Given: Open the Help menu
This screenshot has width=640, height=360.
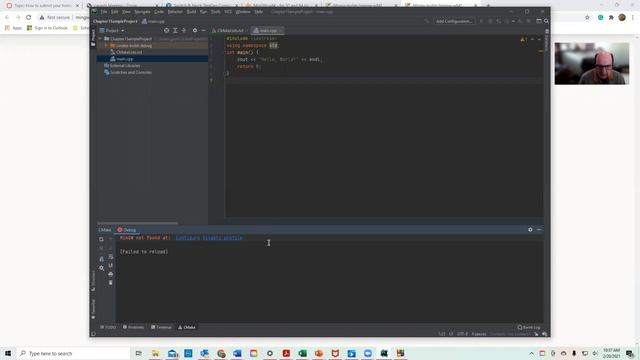Looking at the screenshot, I should (x=258, y=12).
